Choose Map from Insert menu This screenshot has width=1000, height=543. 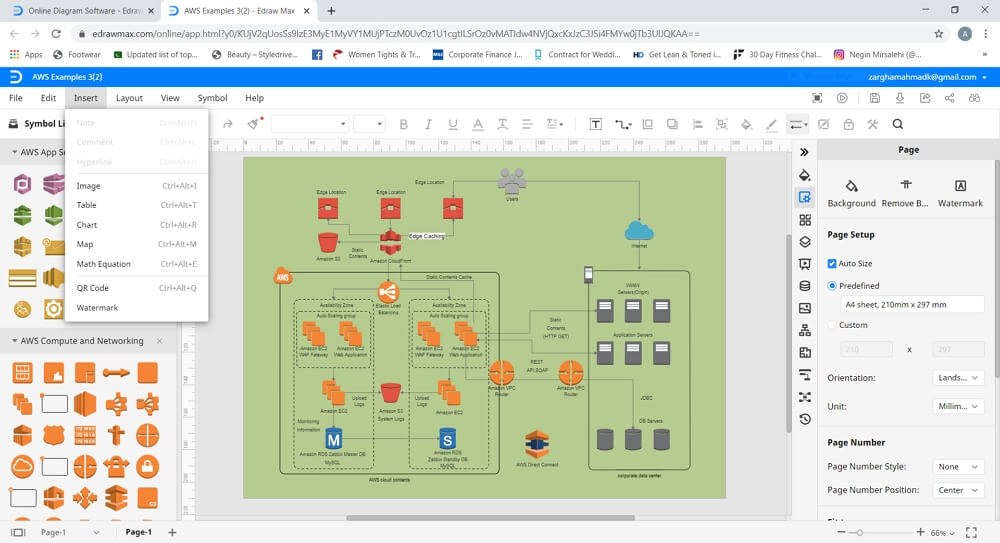[x=136, y=244]
